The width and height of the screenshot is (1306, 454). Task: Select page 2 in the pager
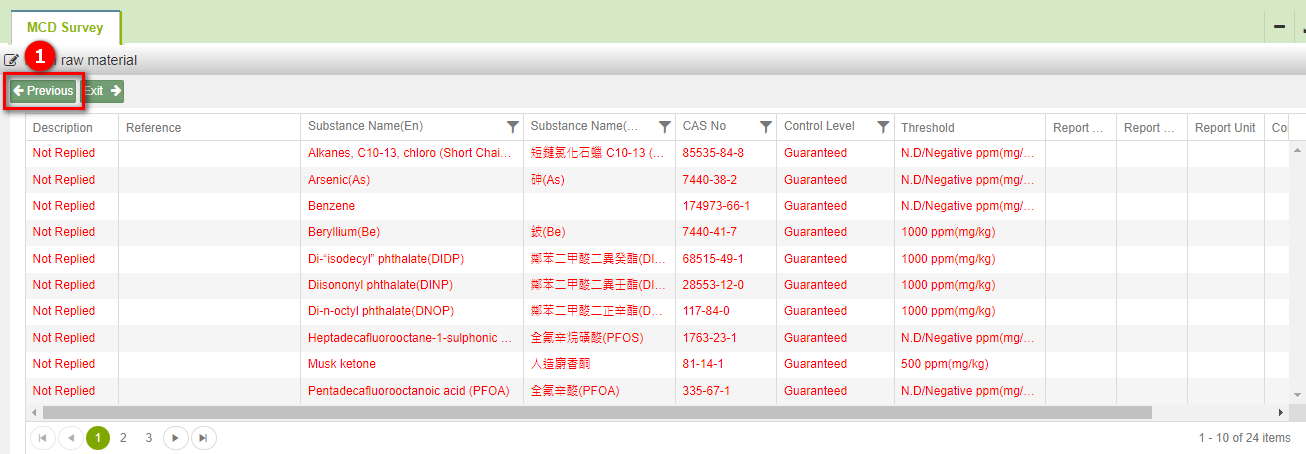123,438
